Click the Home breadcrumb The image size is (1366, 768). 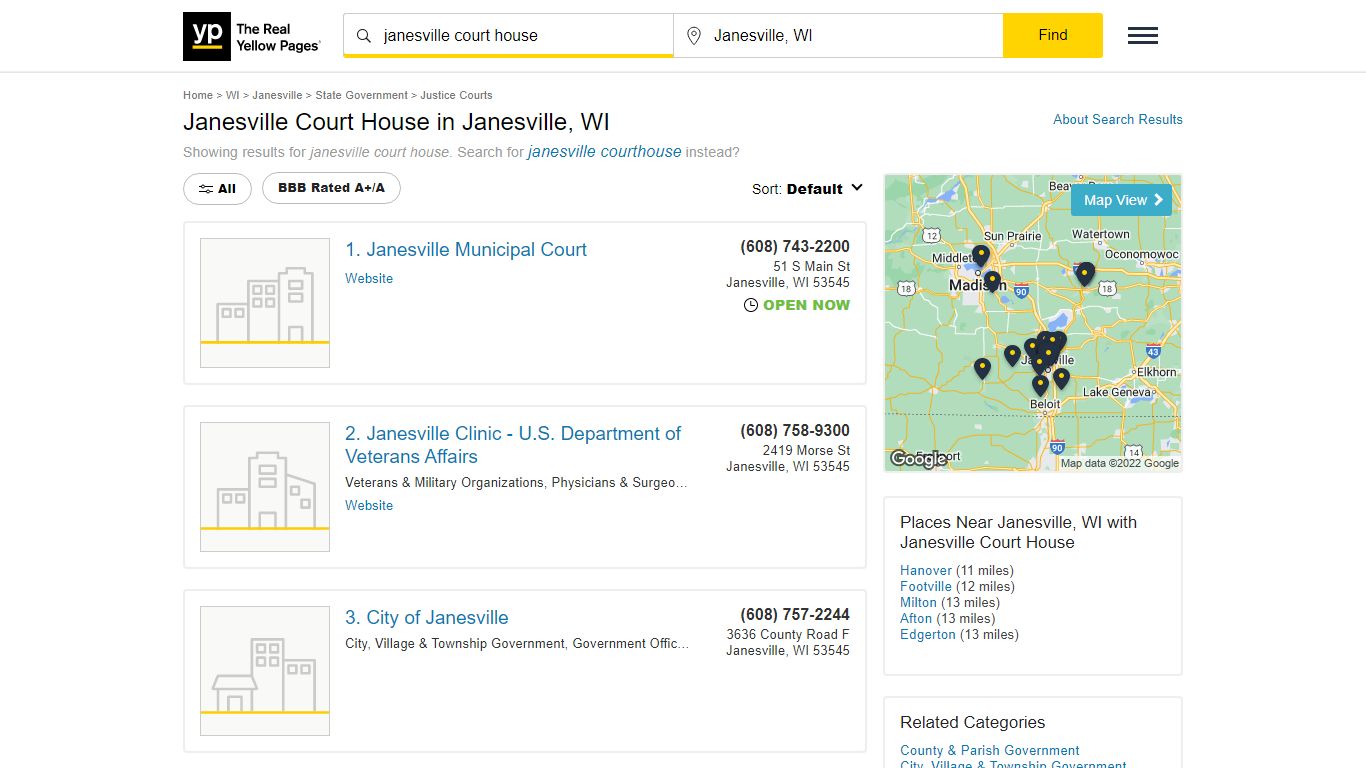coord(198,95)
